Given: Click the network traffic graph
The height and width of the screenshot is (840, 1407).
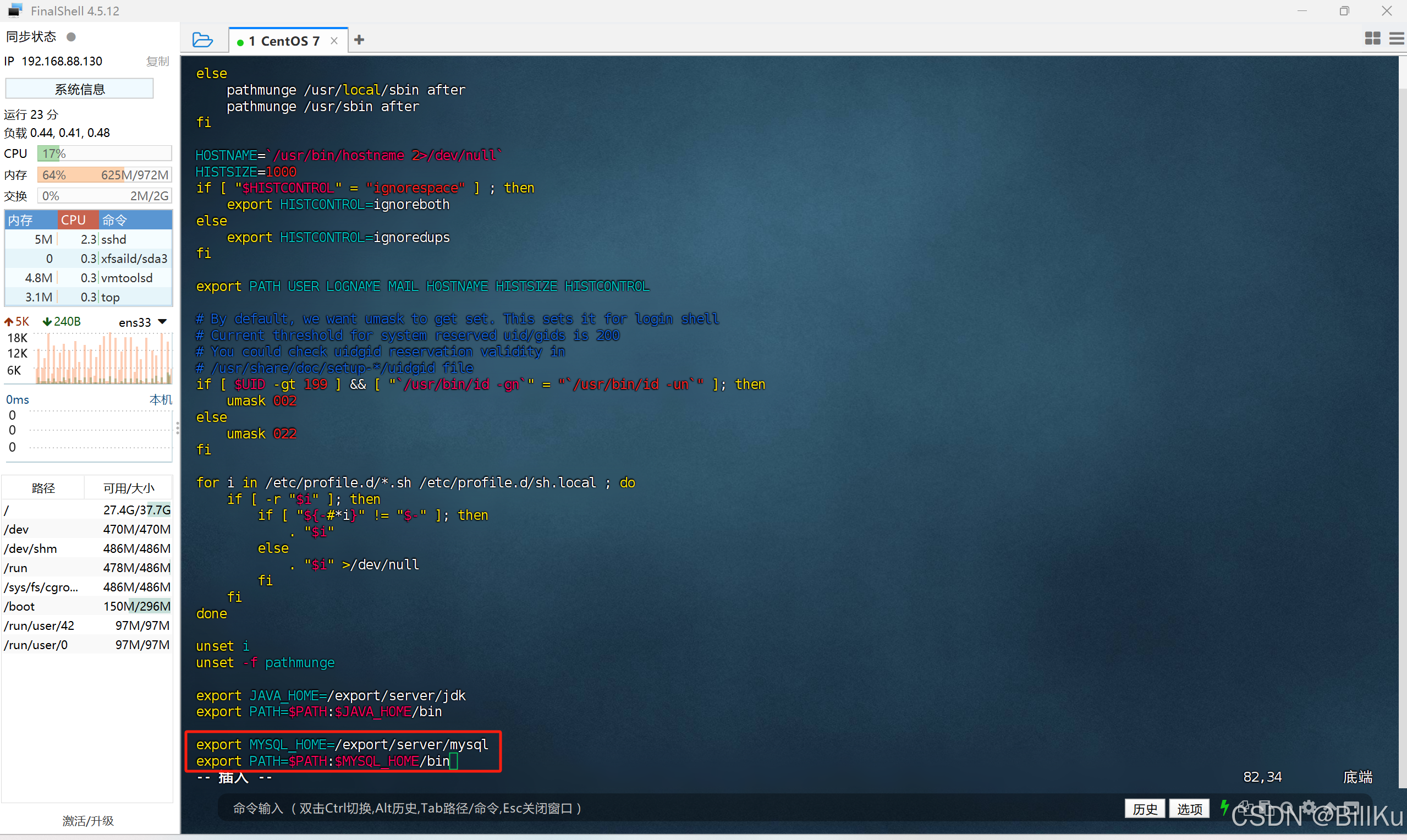Looking at the screenshot, I should point(104,358).
